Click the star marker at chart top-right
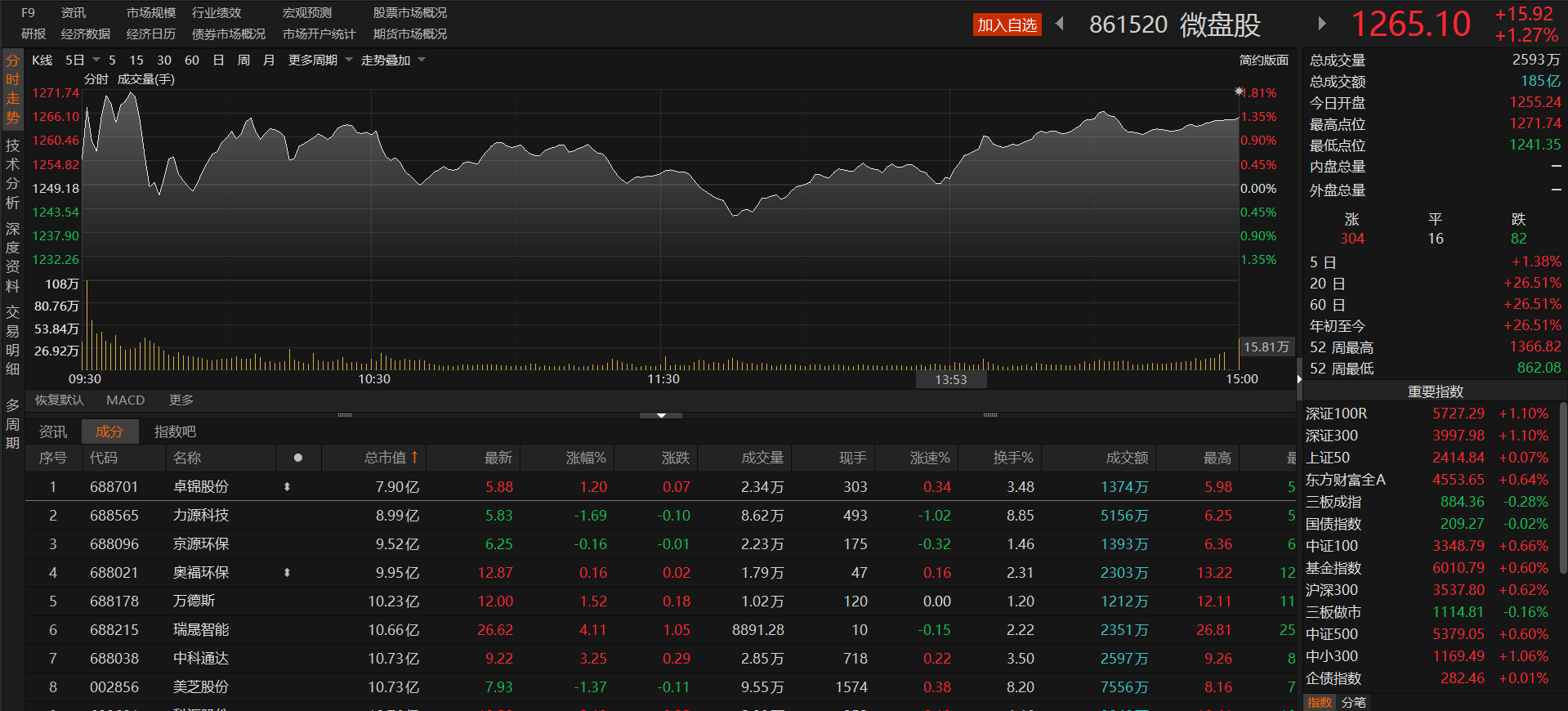1568x711 pixels. click(x=1239, y=92)
